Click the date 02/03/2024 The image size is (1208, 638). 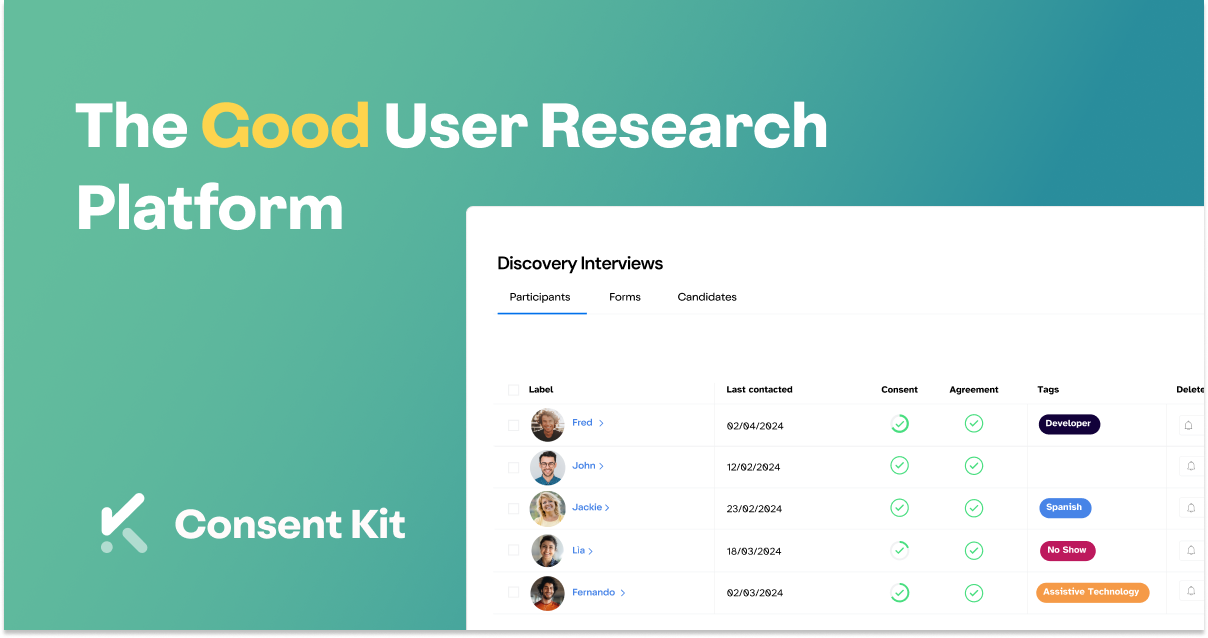754,594
